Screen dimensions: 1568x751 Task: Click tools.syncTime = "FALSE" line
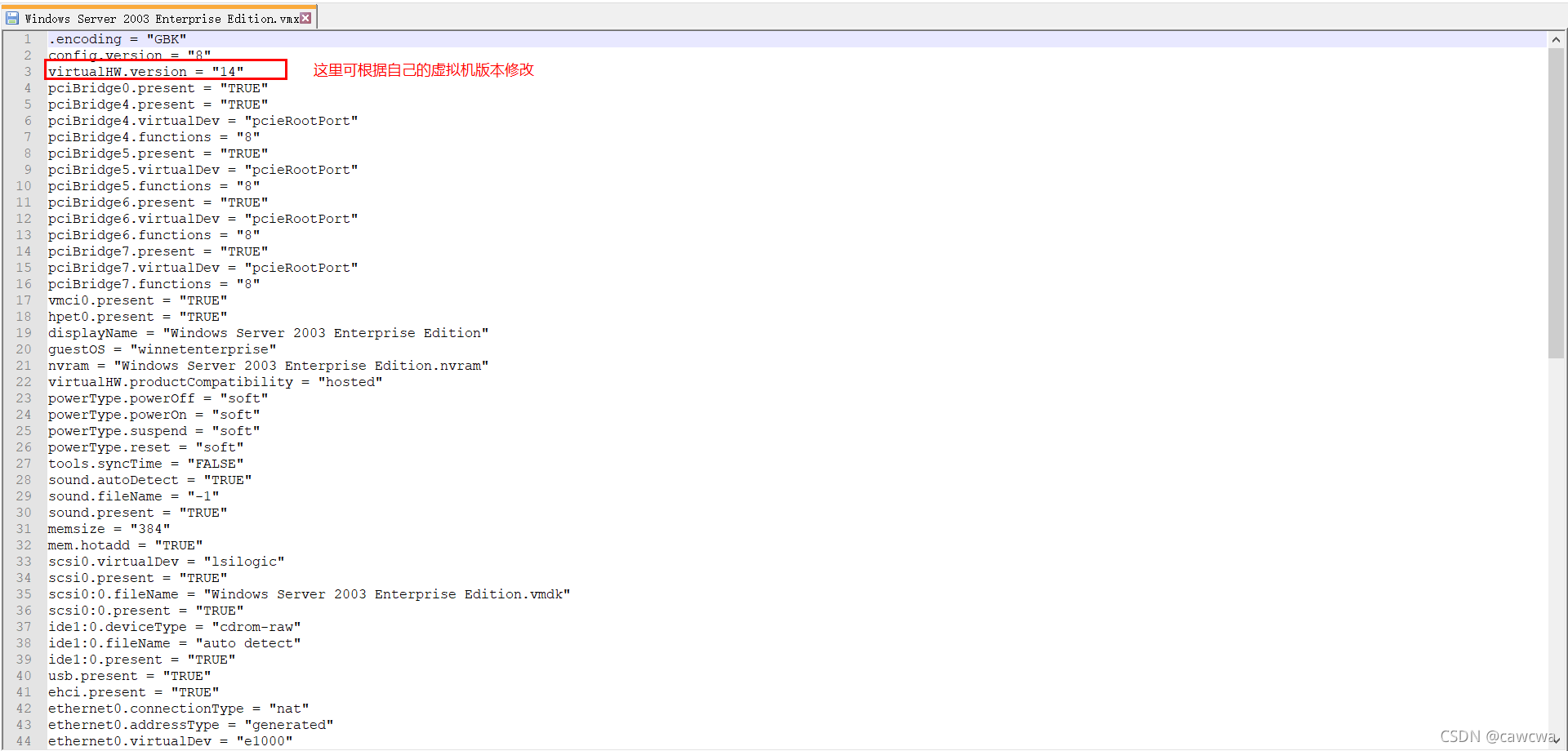point(145,464)
